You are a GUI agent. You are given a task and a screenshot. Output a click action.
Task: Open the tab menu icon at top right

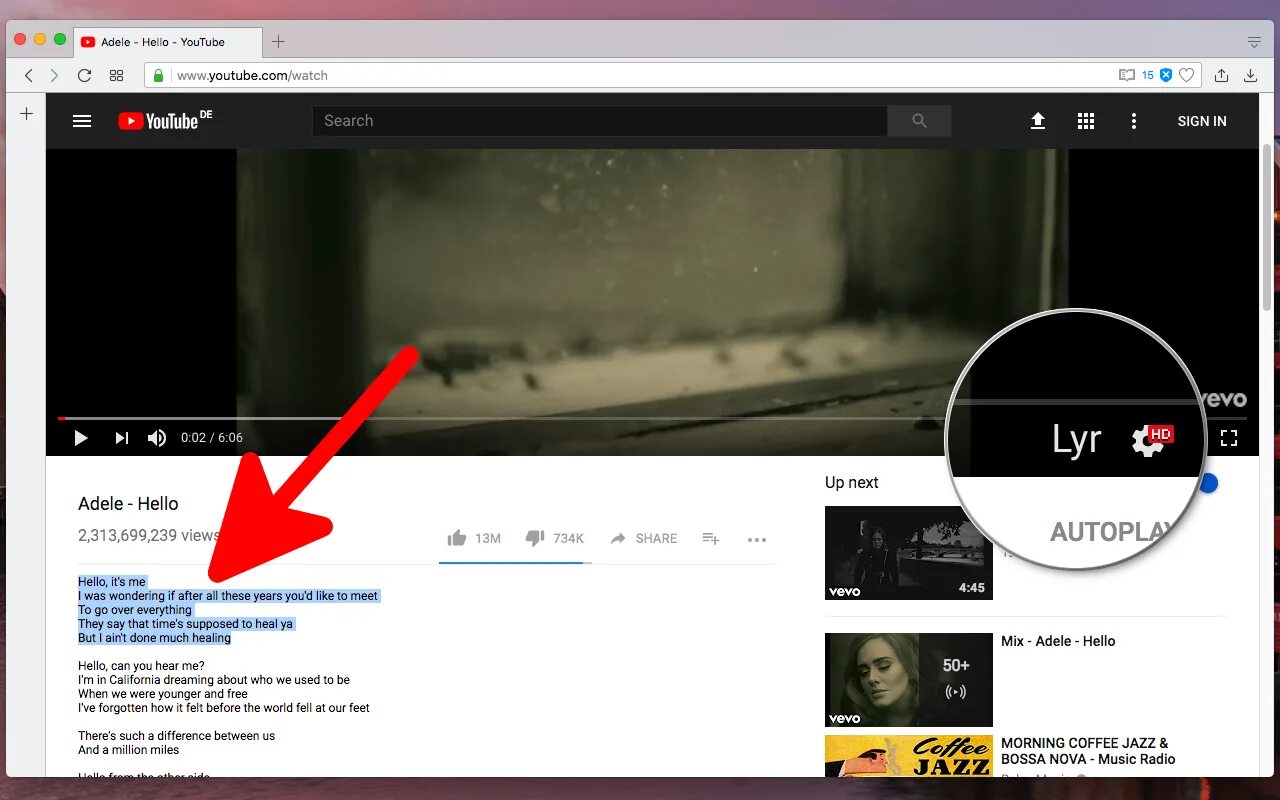(x=1254, y=42)
